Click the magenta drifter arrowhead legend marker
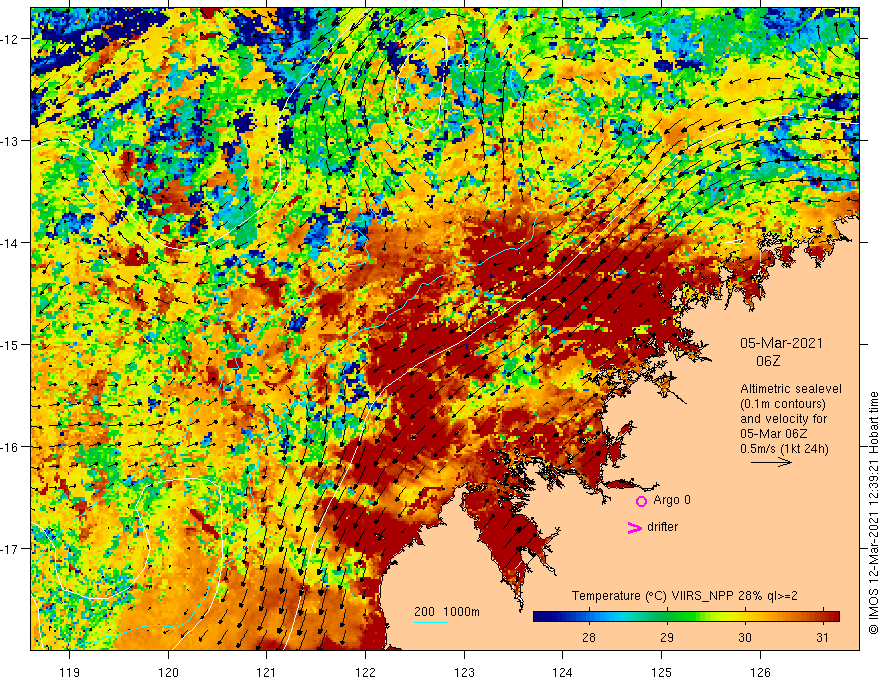This screenshot has width=880, height=680. (x=635, y=527)
